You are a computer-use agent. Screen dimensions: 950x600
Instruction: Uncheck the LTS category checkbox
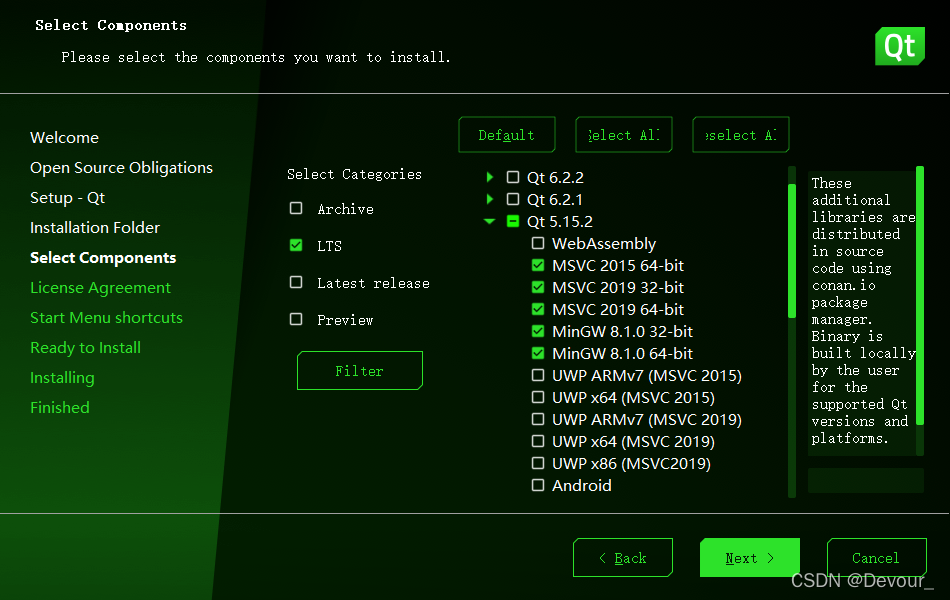tap(296, 245)
